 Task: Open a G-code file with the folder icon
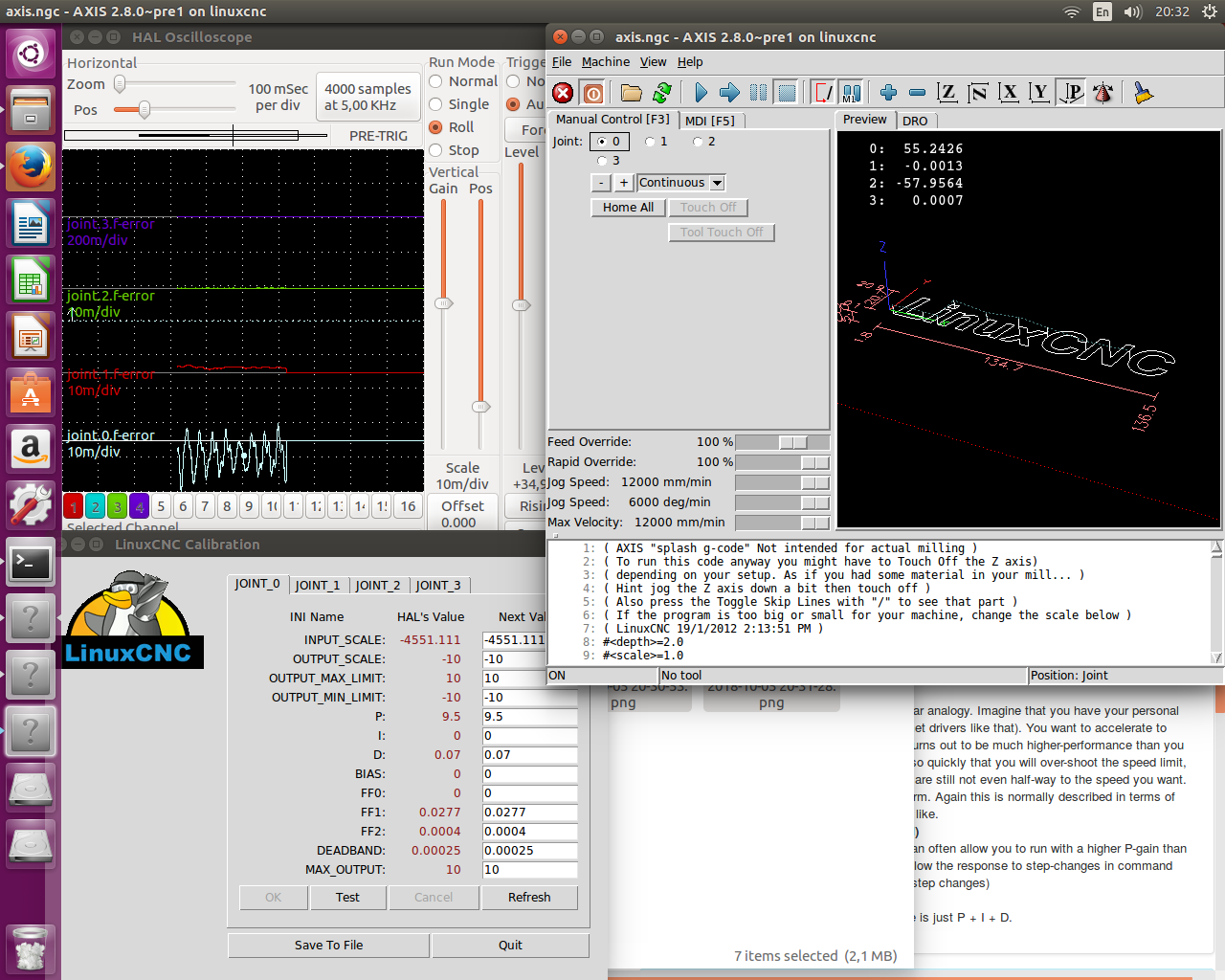[x=632, y=93]
